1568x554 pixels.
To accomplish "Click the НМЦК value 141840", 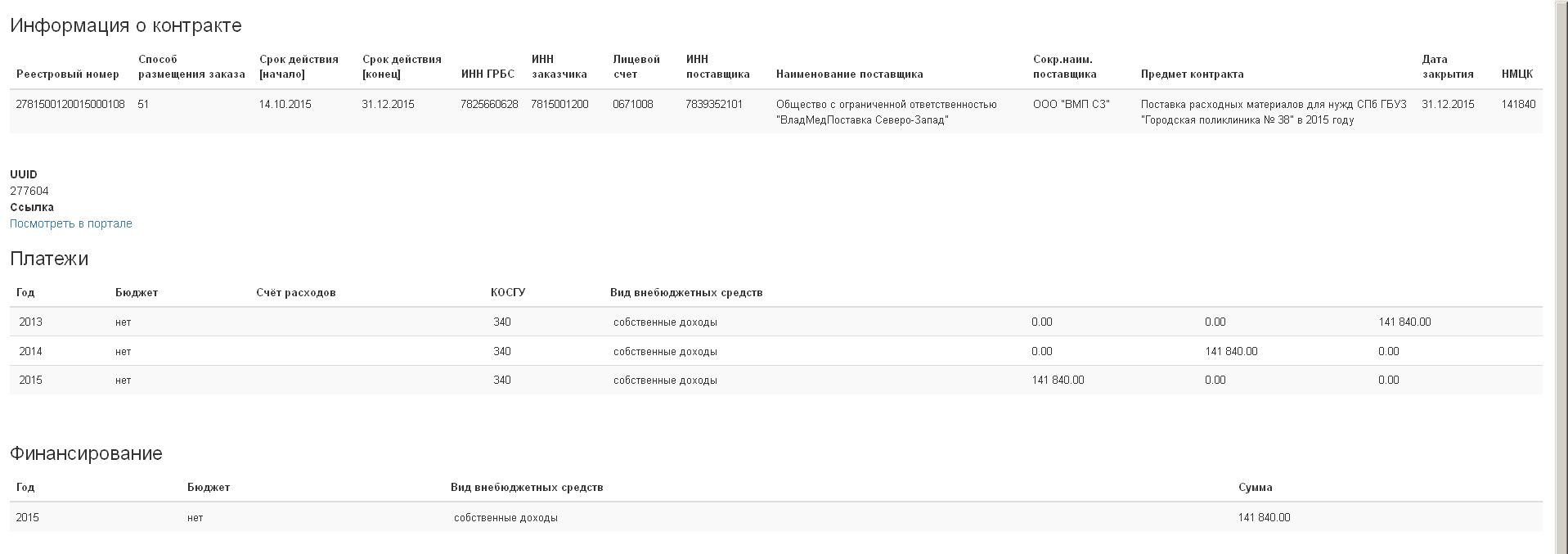I will (x=1518, y=105).
